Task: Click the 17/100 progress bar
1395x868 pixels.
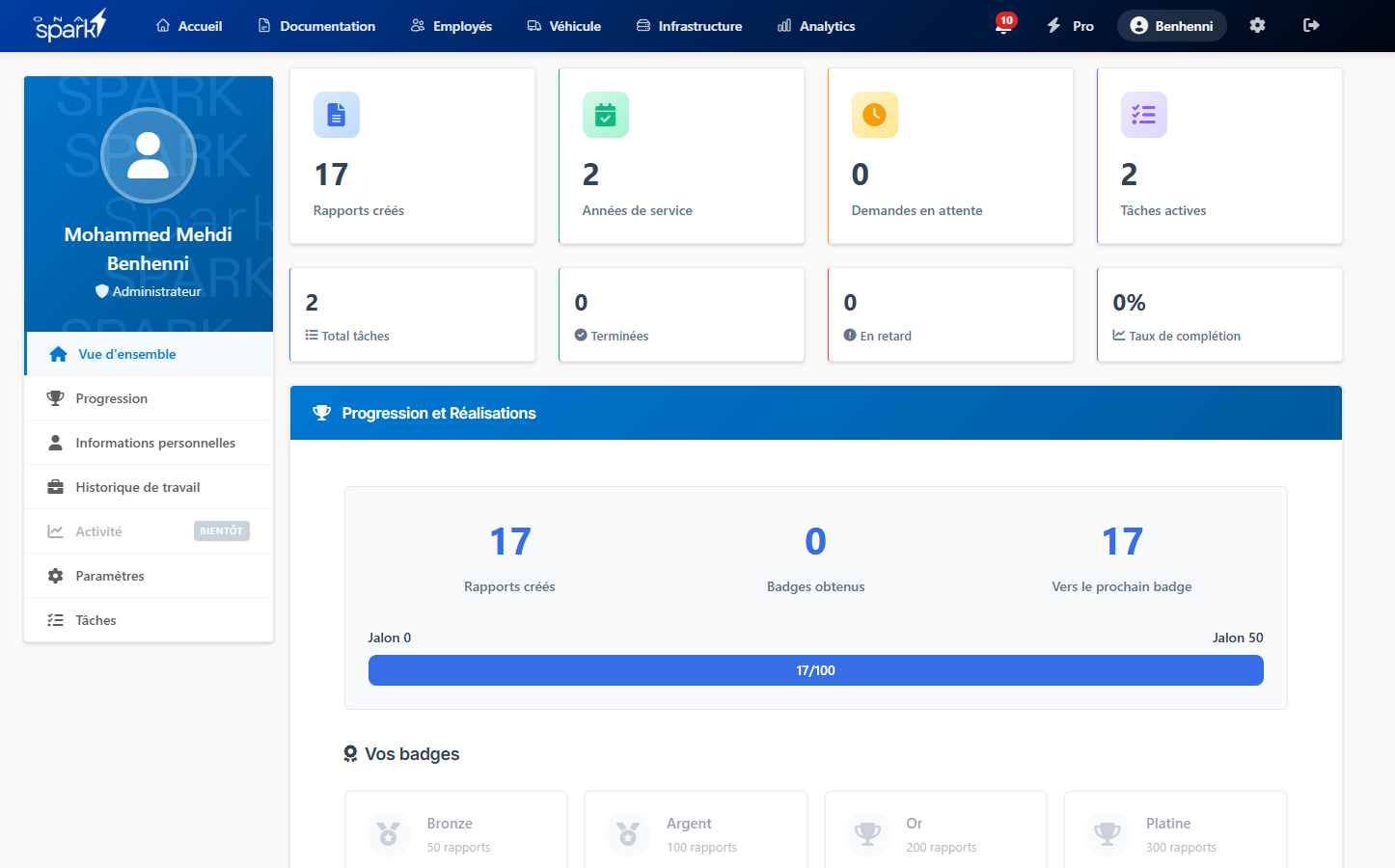Action: [815, 670]
